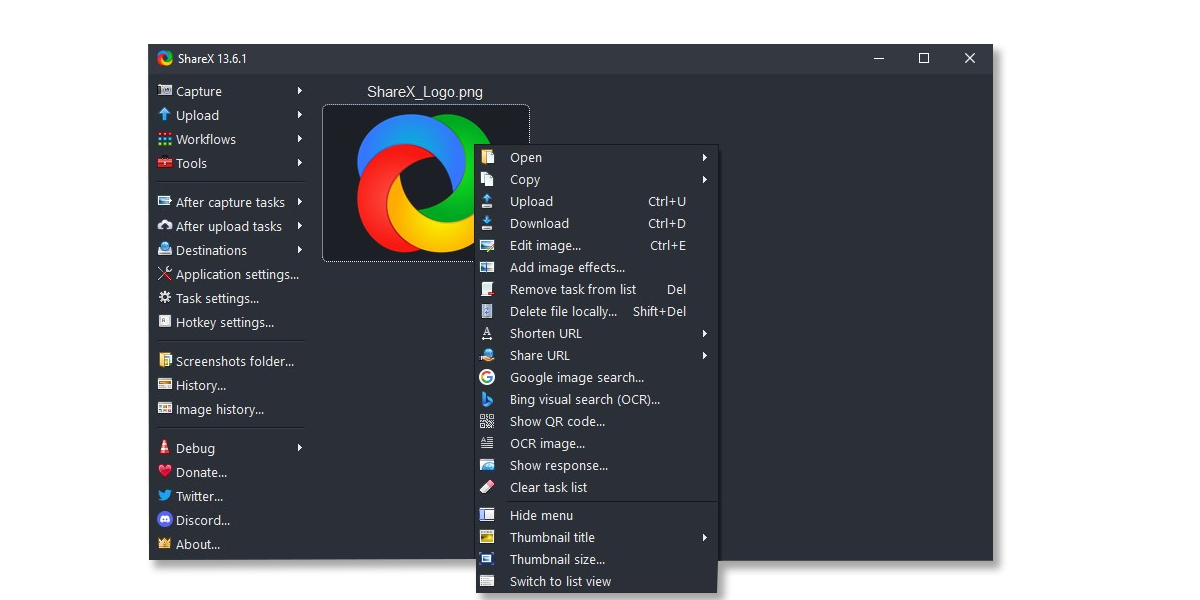Click the Screenshots folder icon

[165, 361]
